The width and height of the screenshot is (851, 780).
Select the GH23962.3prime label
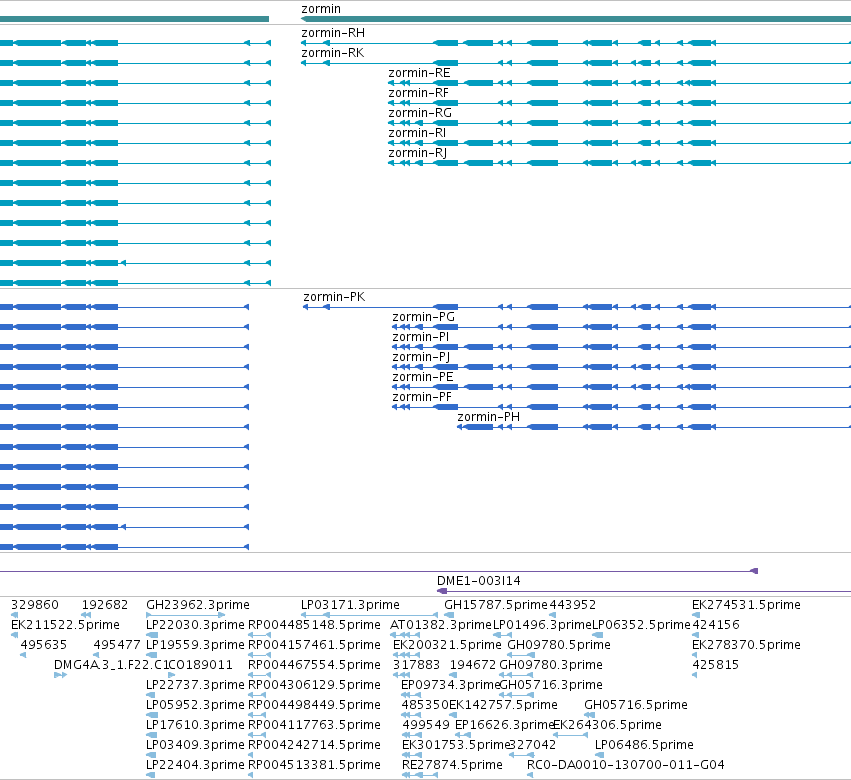[198, 605]
